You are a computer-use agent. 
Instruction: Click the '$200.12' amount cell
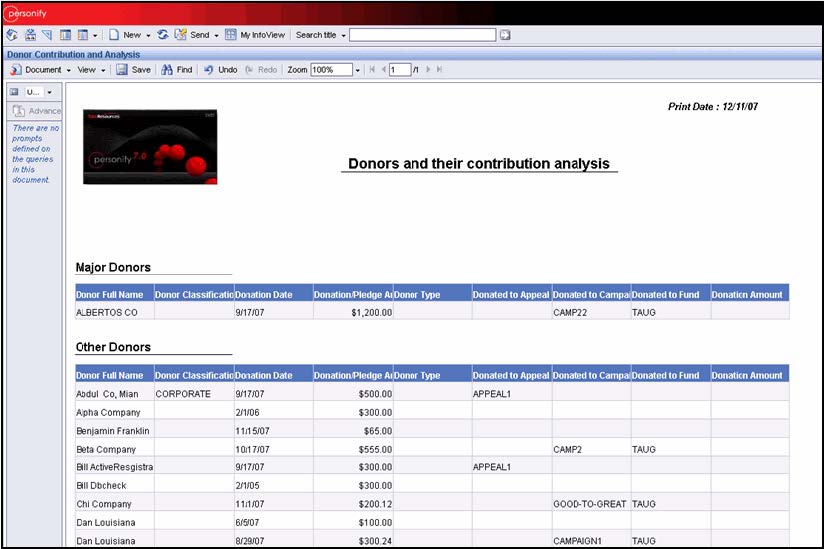(x=353, y=504)
